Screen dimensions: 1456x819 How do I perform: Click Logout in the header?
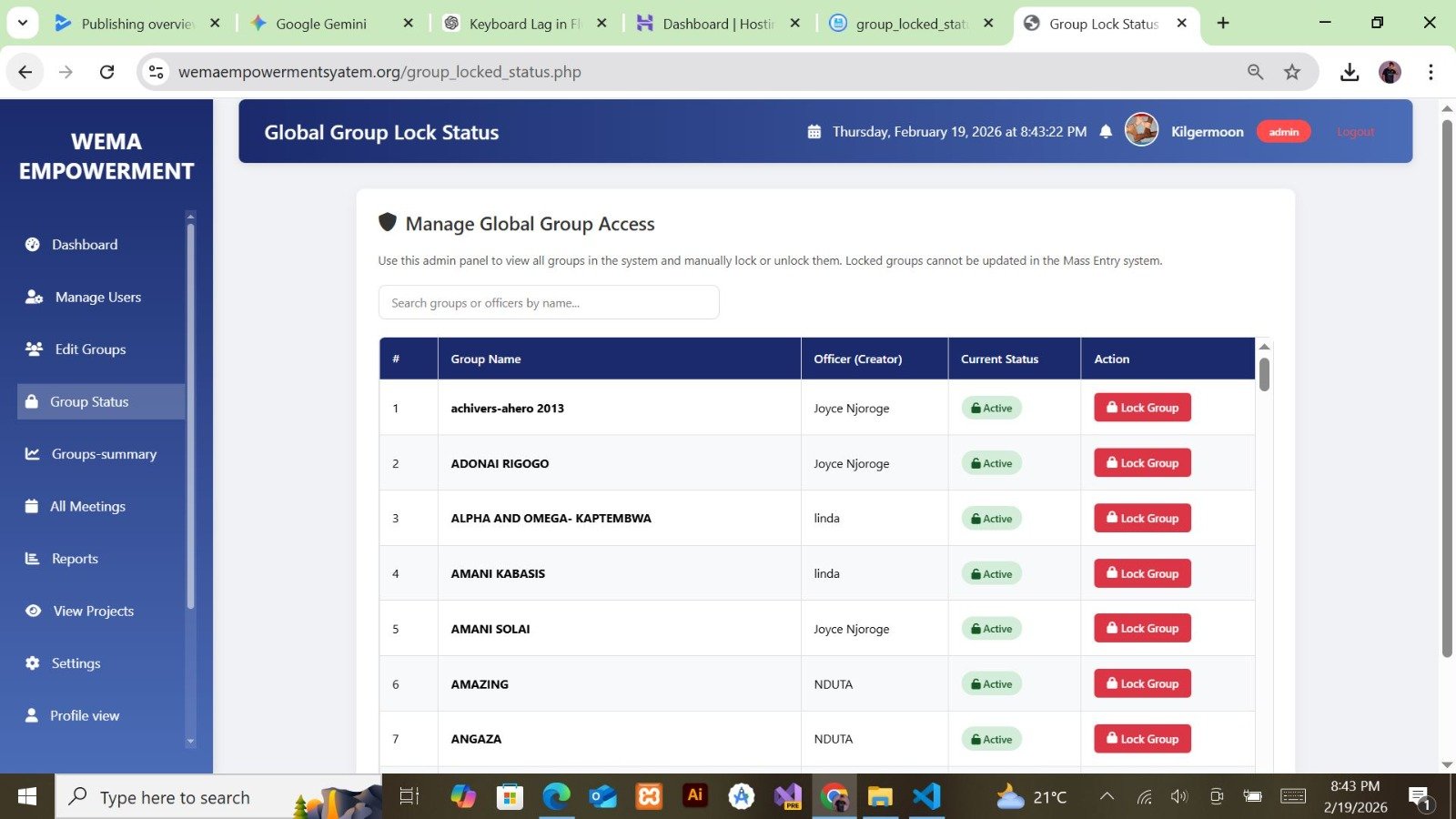1355,131
